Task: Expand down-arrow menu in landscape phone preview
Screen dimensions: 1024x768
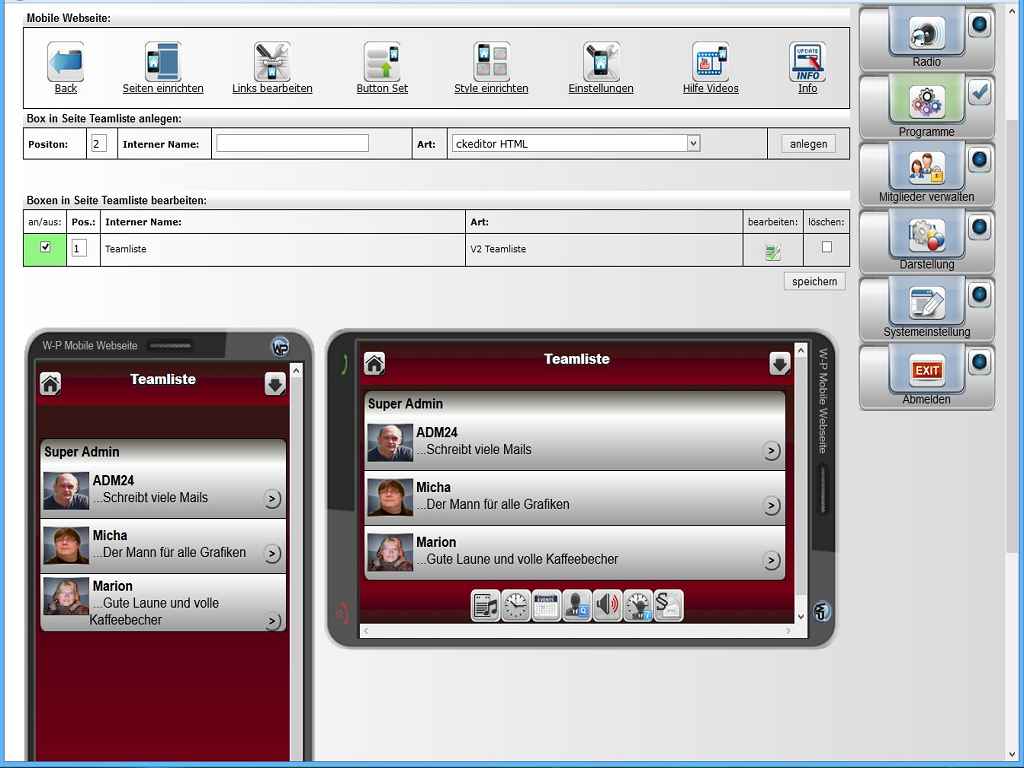Action: tap(780, 364)
